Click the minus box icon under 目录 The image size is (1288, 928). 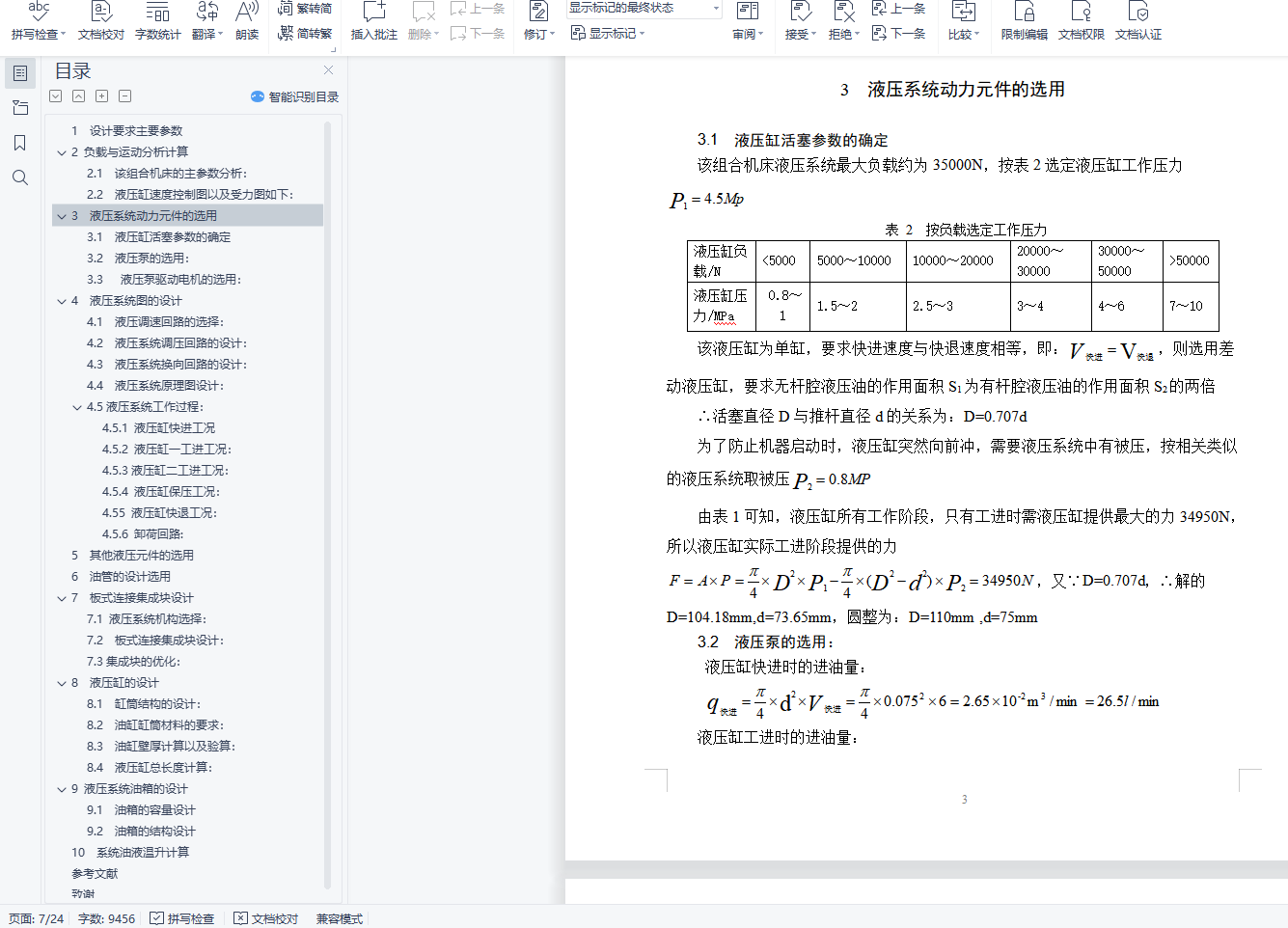pos(125,96)
